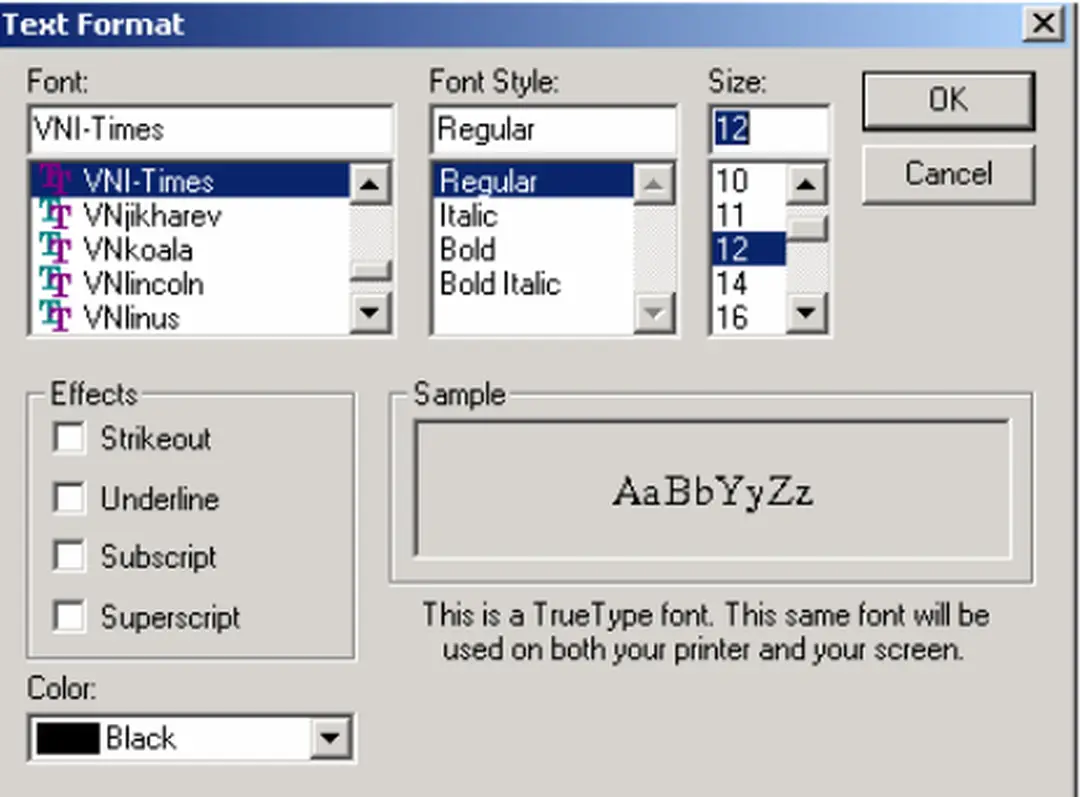Click the scroll-up arrow of the Font list
This screenshot has width=1080, height=797.
(369, 182)
